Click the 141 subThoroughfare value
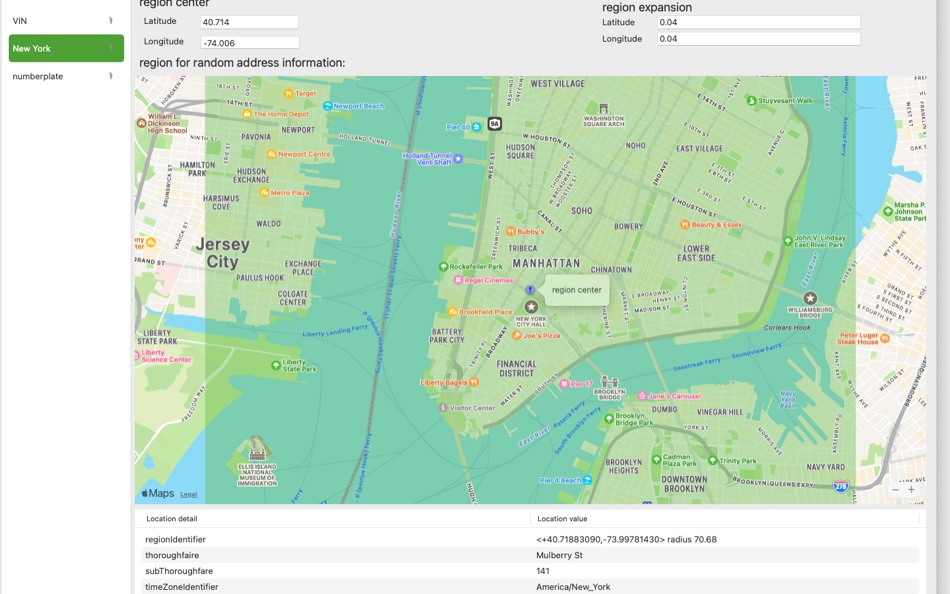Screen dimensions: 950x594 click(x=543, y=571)
